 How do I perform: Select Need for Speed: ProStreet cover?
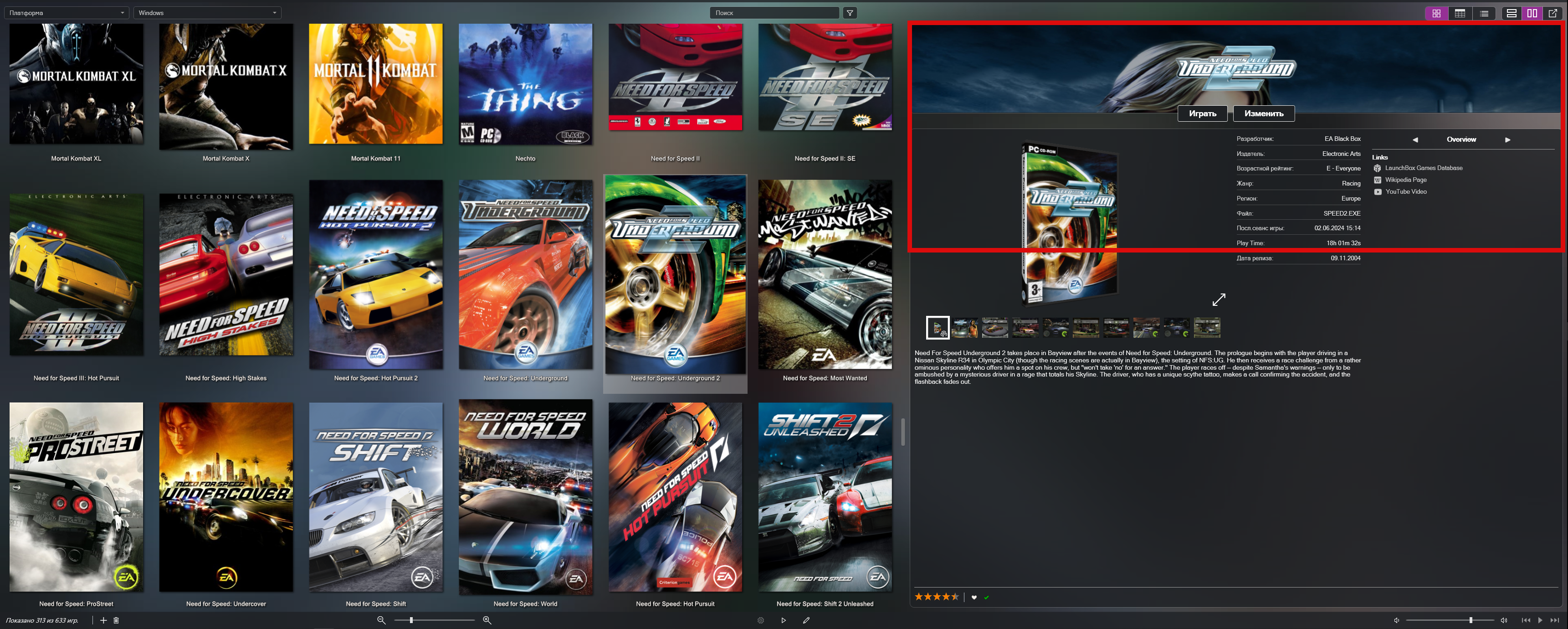(77, 497)
